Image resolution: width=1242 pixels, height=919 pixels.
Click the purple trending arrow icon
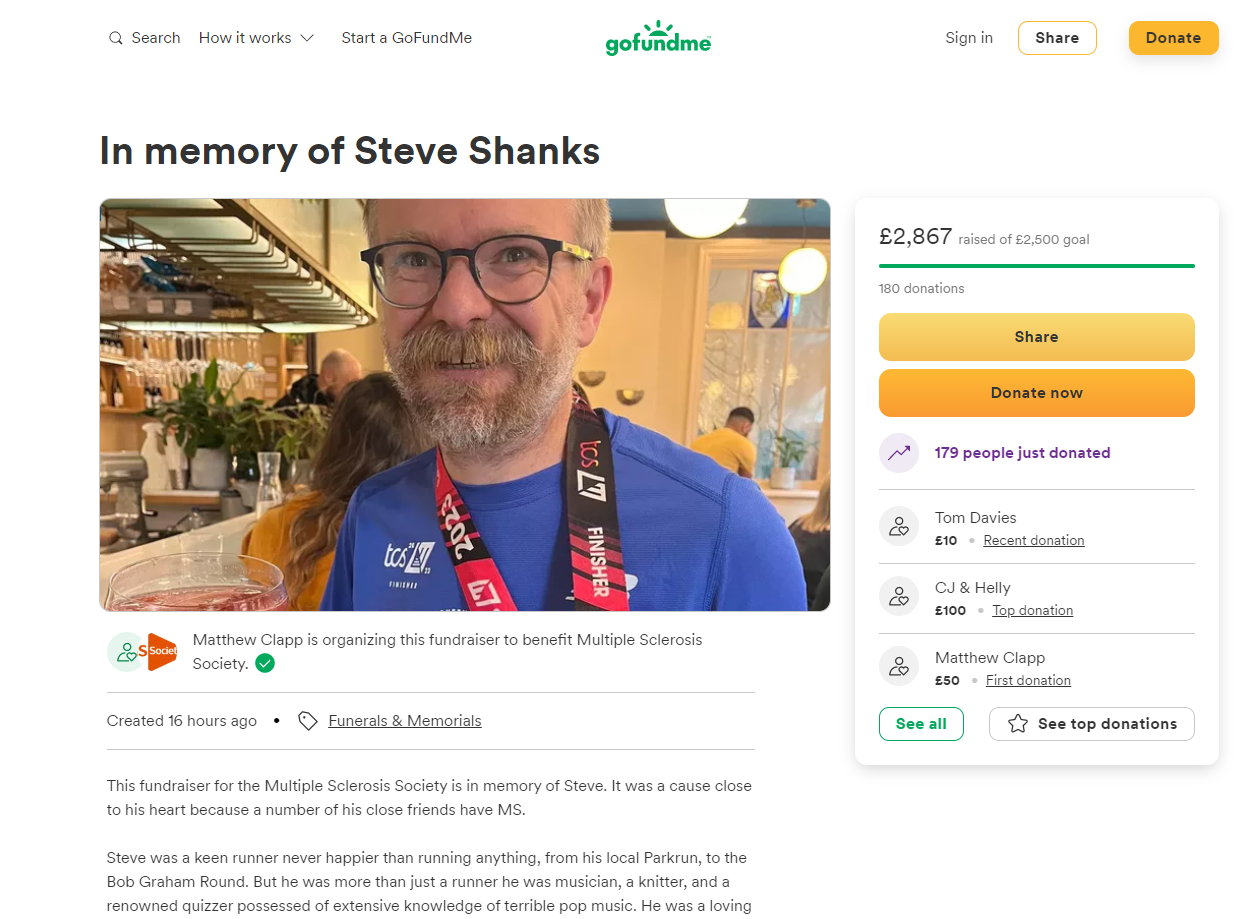(898, 453)
